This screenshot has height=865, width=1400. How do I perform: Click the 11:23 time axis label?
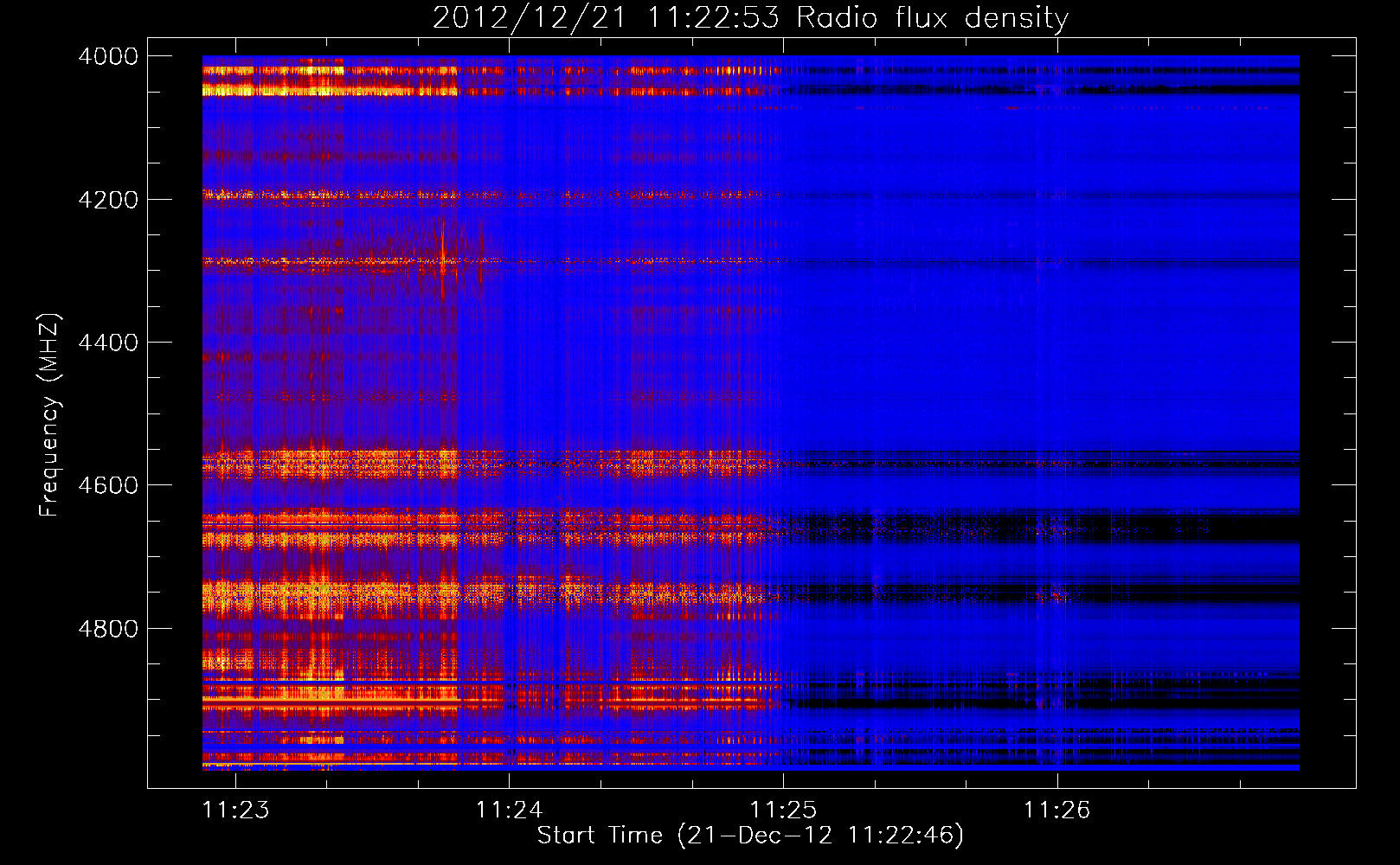coord(235,811)
